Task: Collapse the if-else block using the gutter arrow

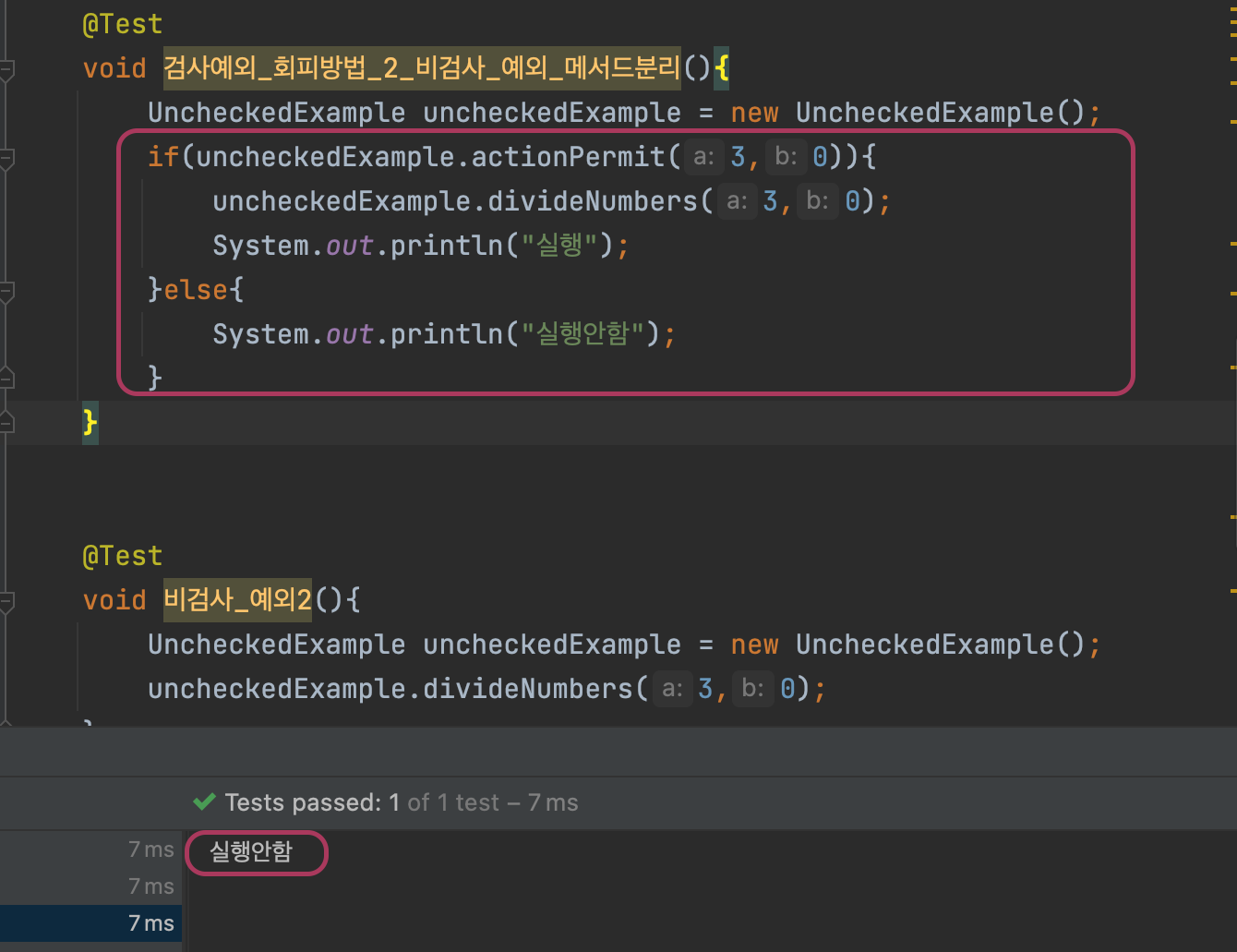Action: (x=7, y=157)
